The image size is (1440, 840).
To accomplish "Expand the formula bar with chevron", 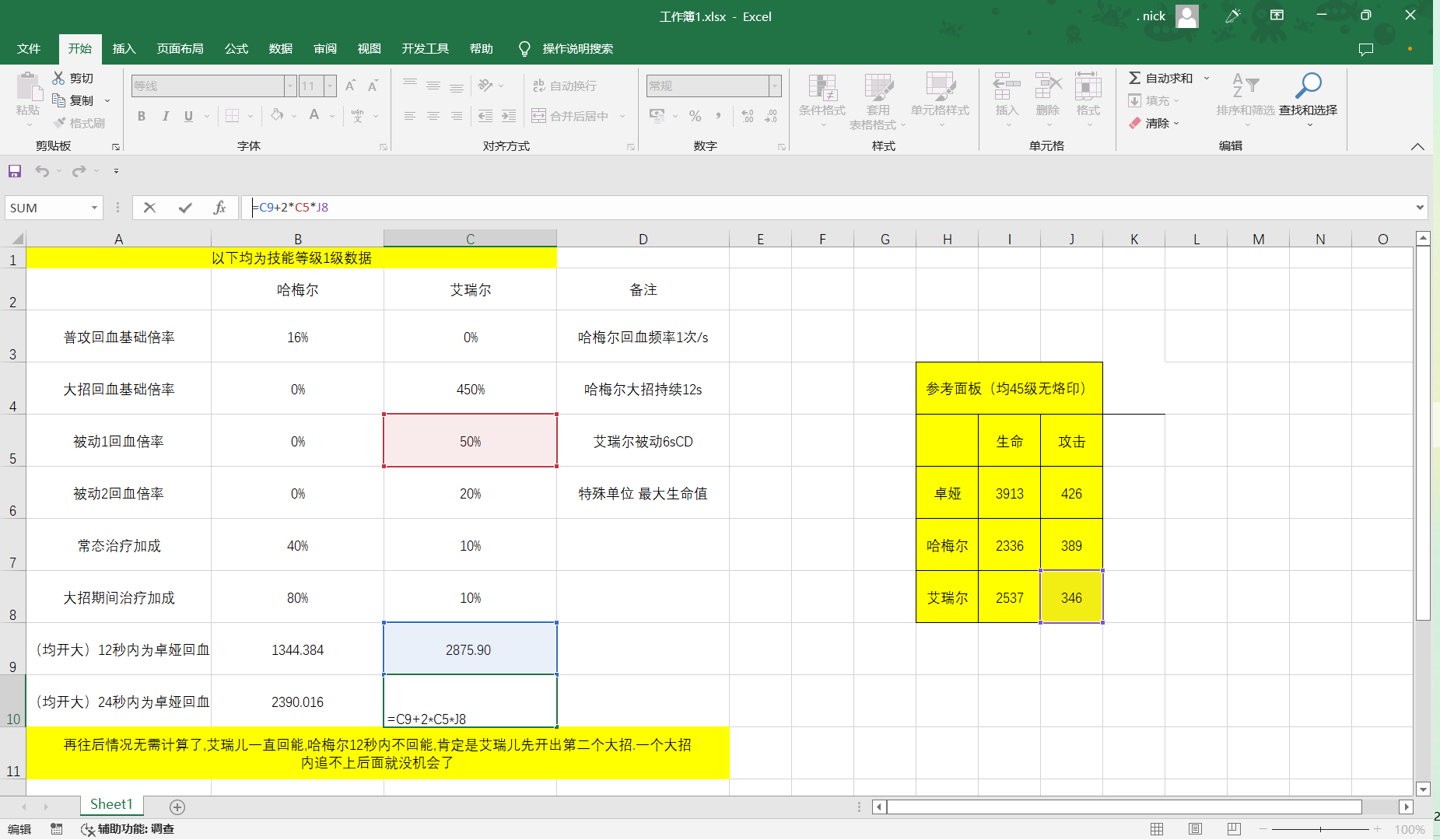I will pyautogui.click(x=1420, y=208).
